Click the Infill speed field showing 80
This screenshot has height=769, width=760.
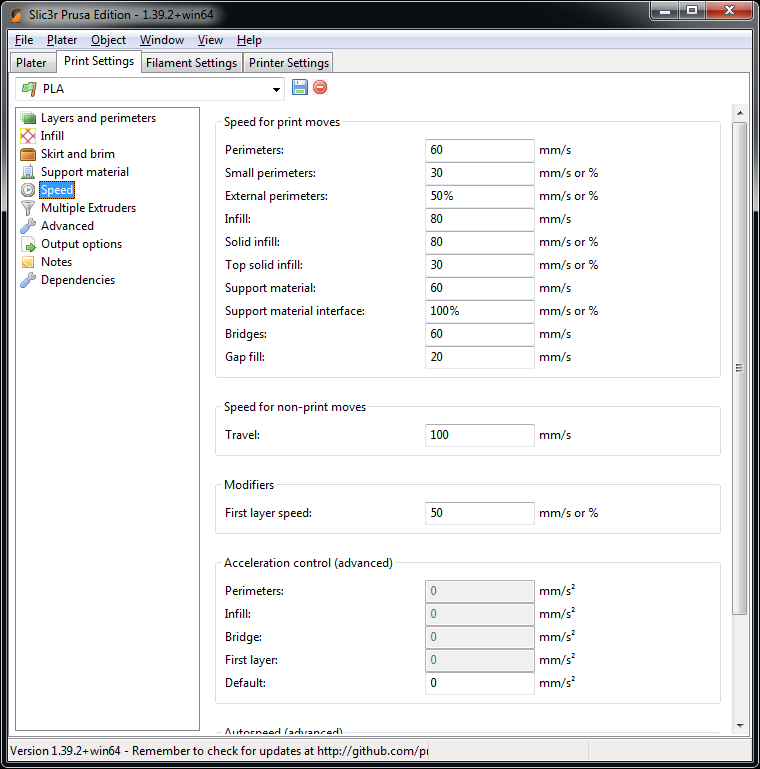point(480,219)
